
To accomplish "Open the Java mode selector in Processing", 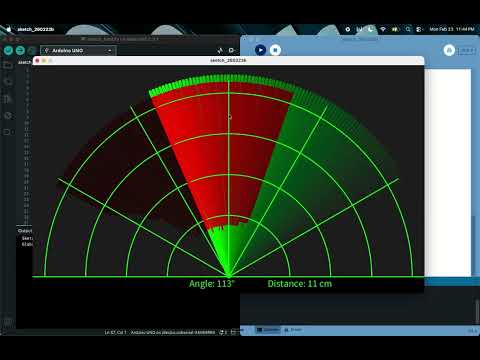I will click(x=467, y=50).
